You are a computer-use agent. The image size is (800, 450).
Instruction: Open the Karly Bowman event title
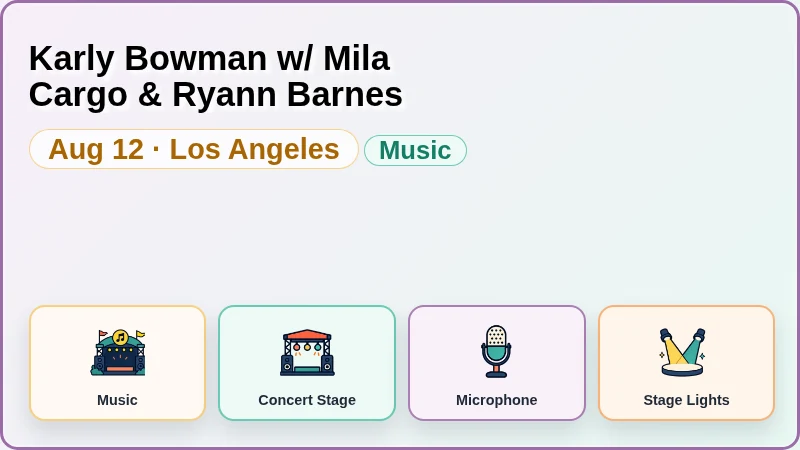(x=216, y=76)
